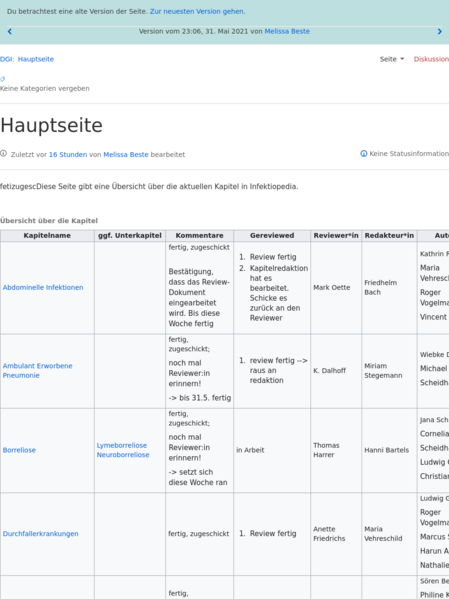449x599 pixels.
Task: Switch to the Diskussion tab
Action: tap(431, 59)
